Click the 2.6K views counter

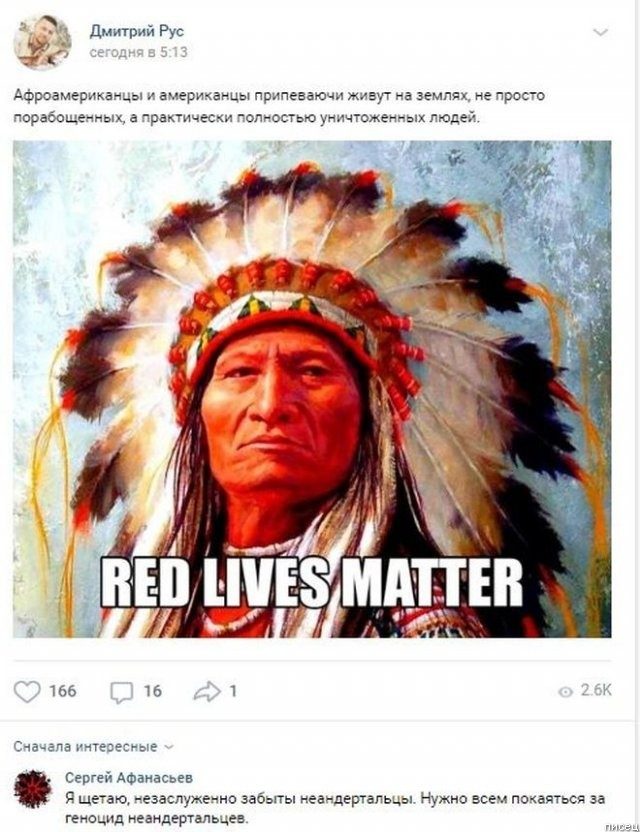(596, 690)
